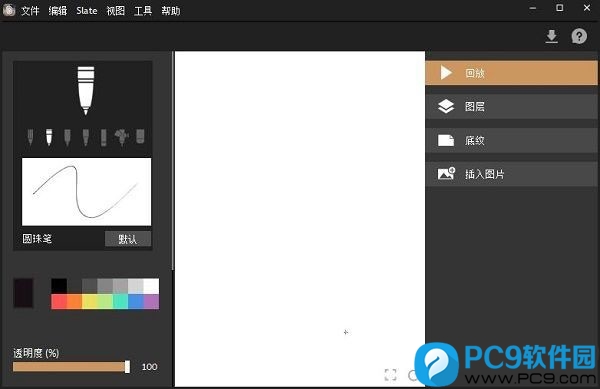Screen dimensions: 600x389
Task: Click the fit-to-screen frame icon below the canvas
Action: pos(390,375)
